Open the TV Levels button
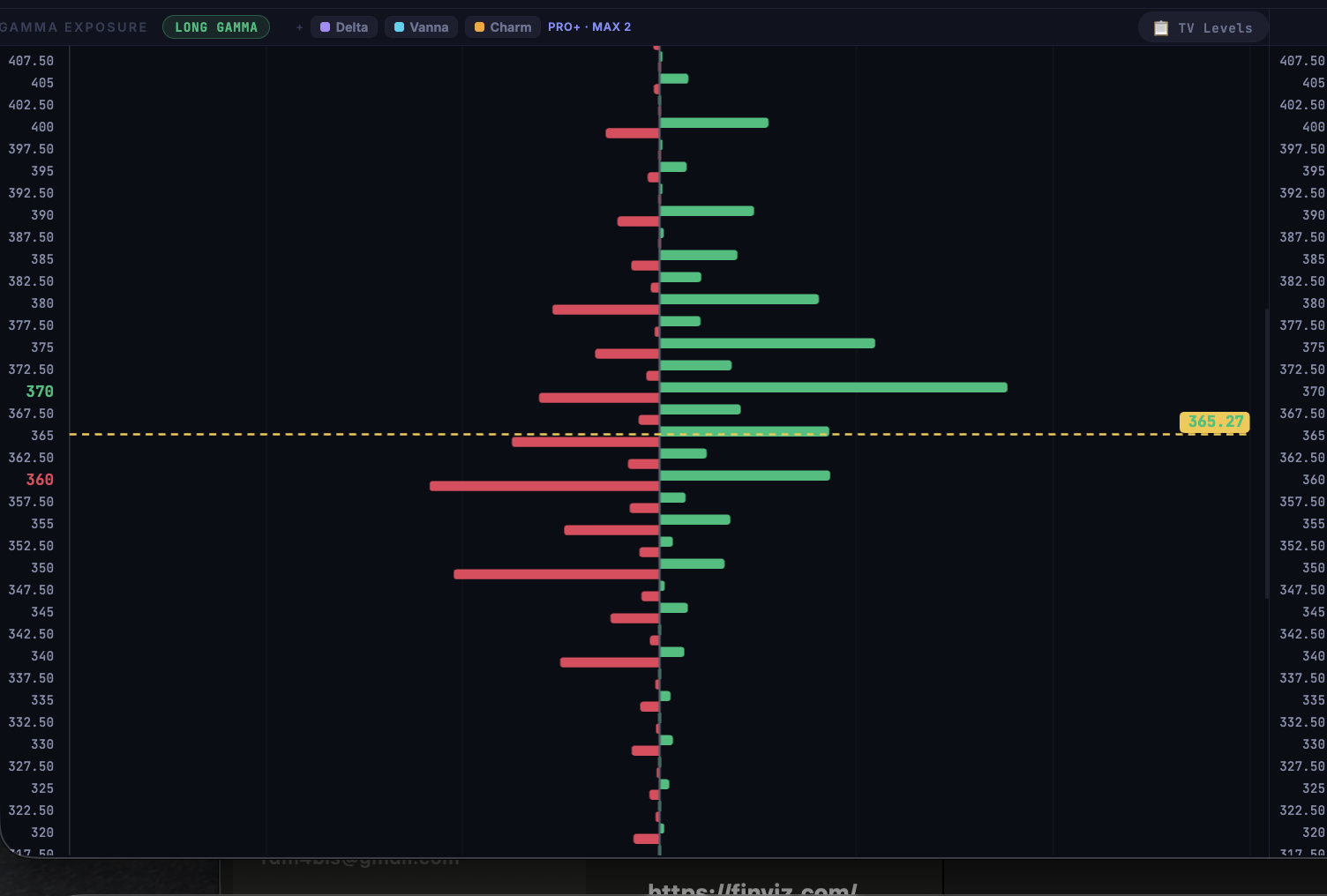Image resolution: width=1327 pixels, height=896 pixels. pos(1203,27)
